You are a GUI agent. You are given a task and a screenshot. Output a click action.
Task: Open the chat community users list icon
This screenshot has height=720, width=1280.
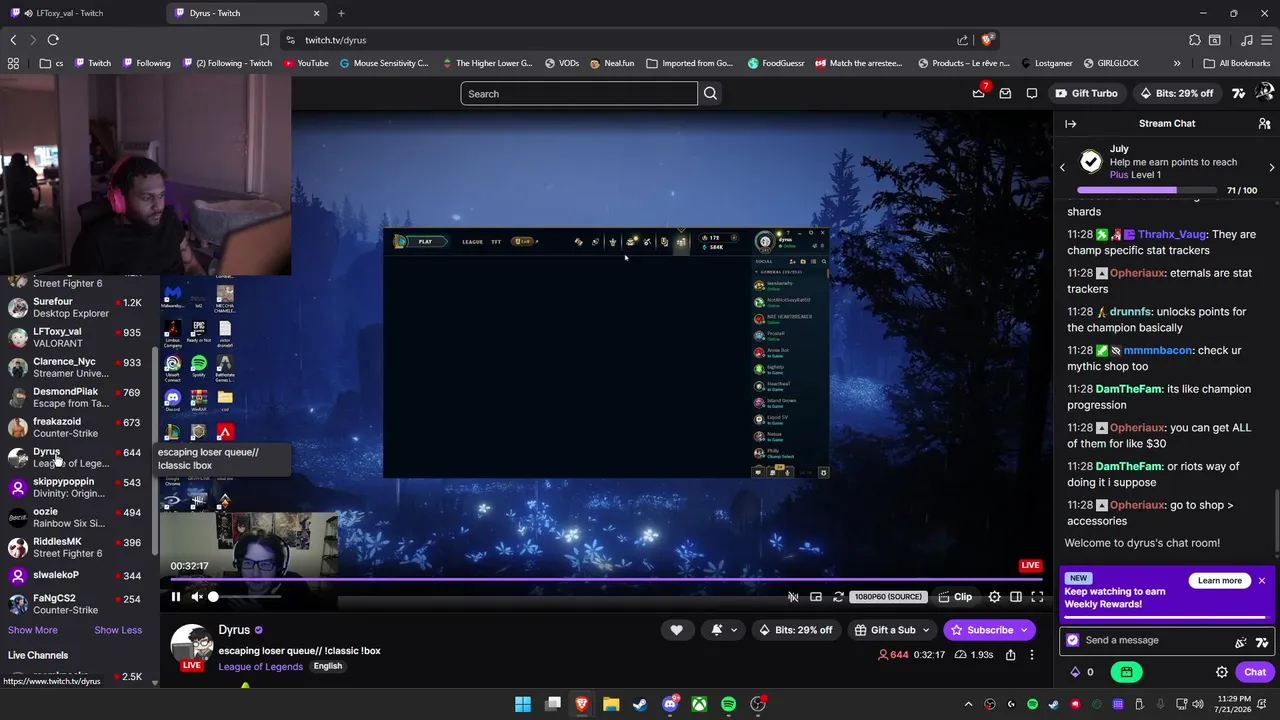click(x=1264, y=124)
